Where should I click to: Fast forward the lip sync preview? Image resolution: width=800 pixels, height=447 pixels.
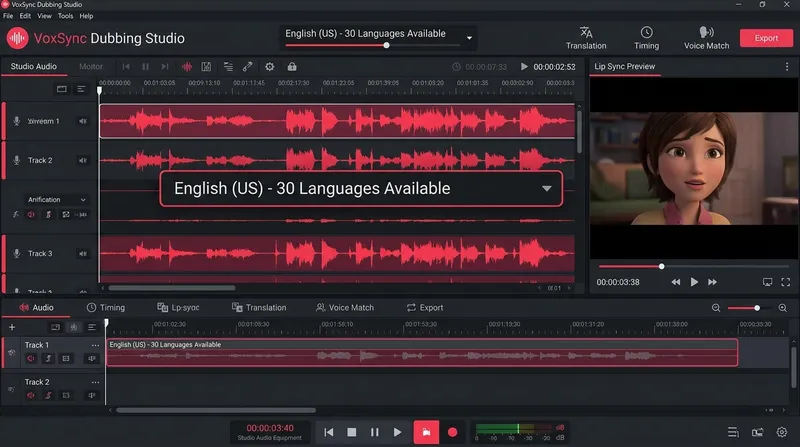point(712,282)
